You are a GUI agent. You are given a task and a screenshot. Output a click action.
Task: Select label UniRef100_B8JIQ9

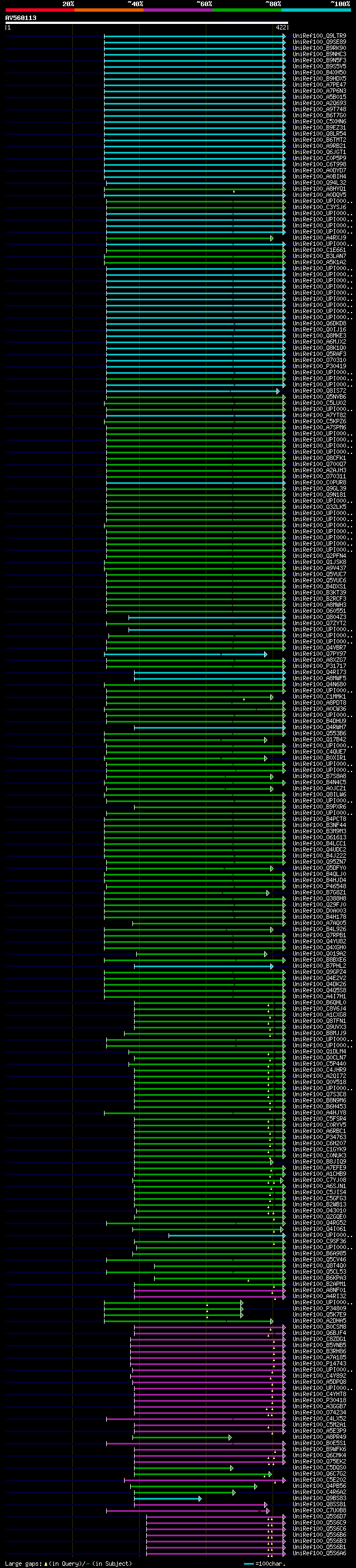click(x=319, y=1161)
